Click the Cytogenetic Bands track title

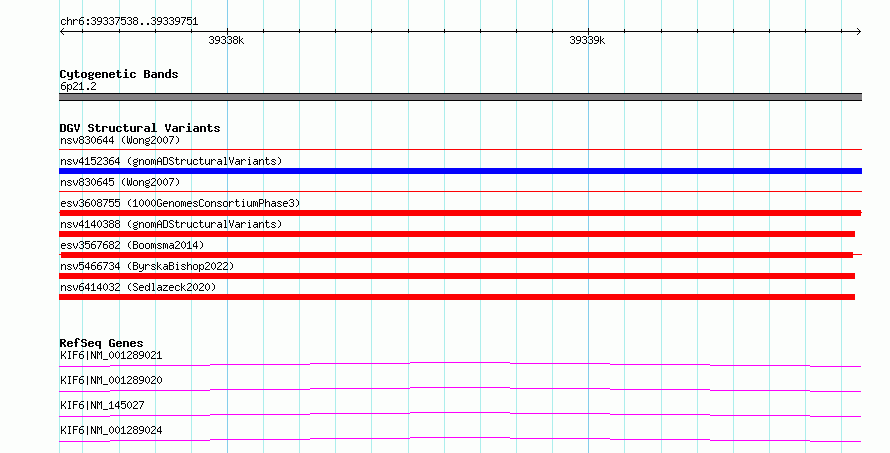(119, 74)
